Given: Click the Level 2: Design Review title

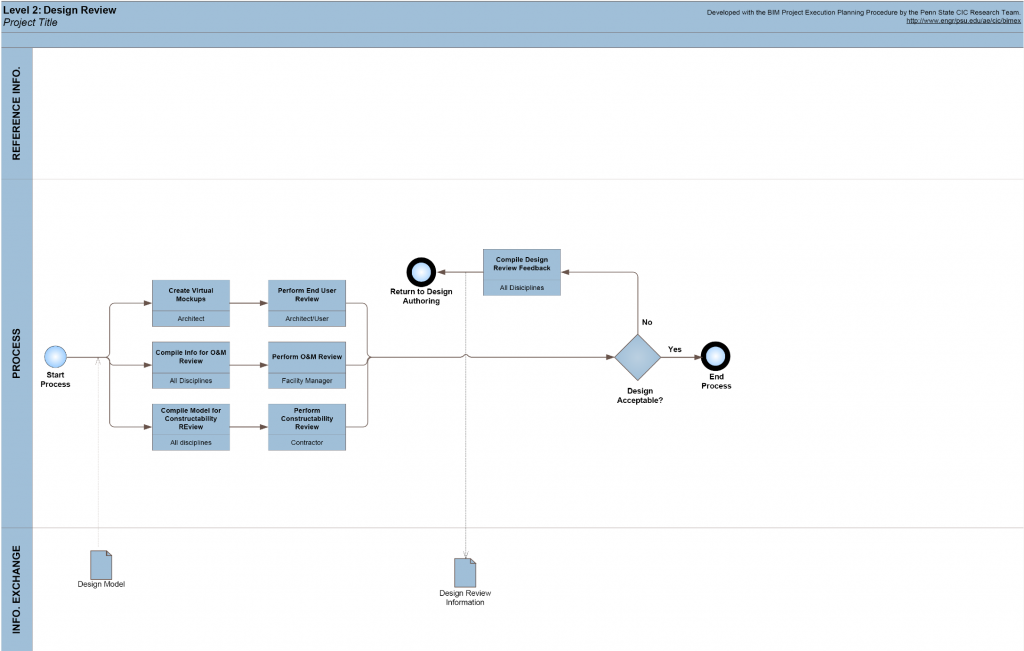Looking at the screenshot, I should (60, 10).
